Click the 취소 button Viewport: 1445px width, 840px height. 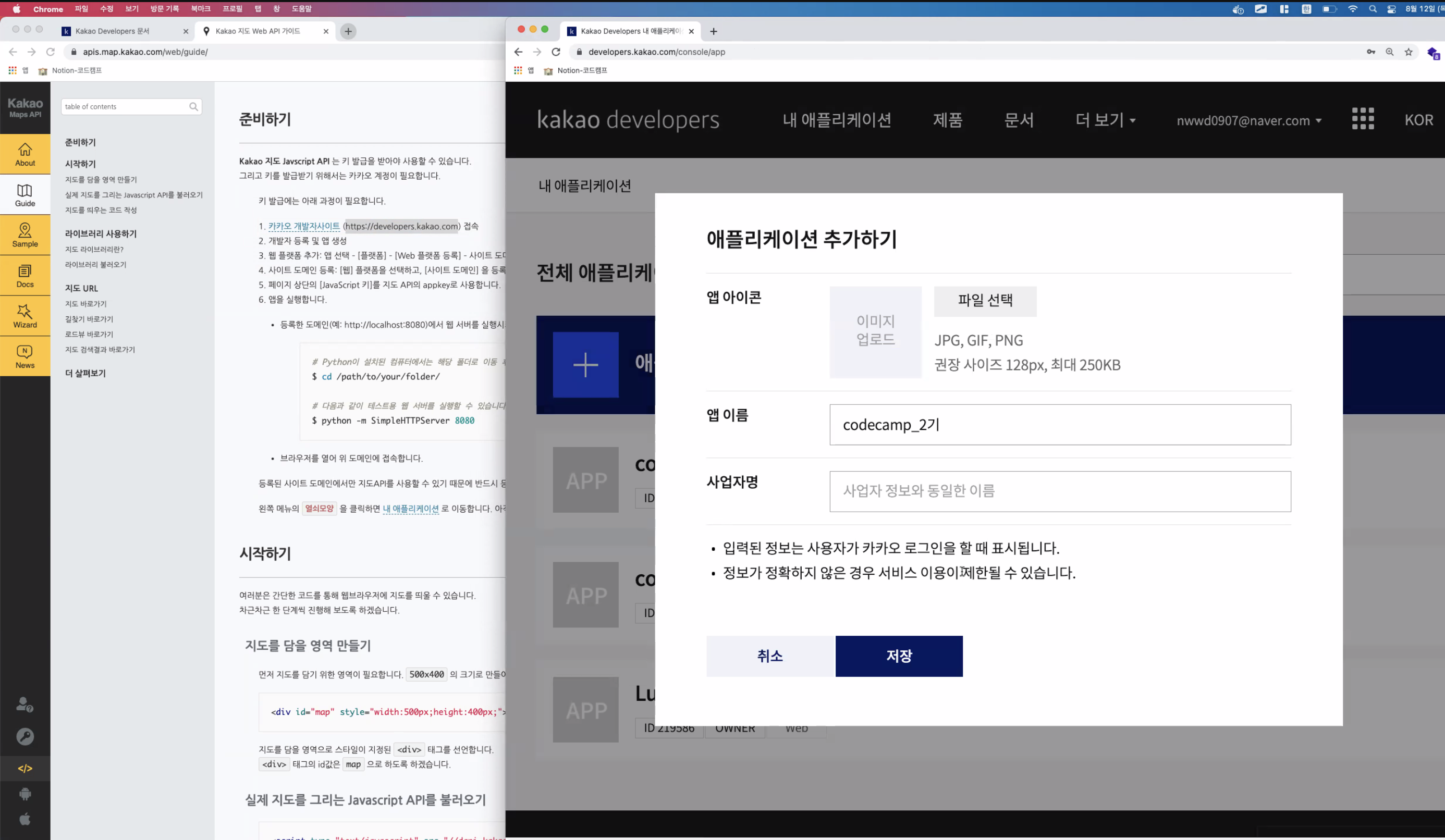point(770,656)
